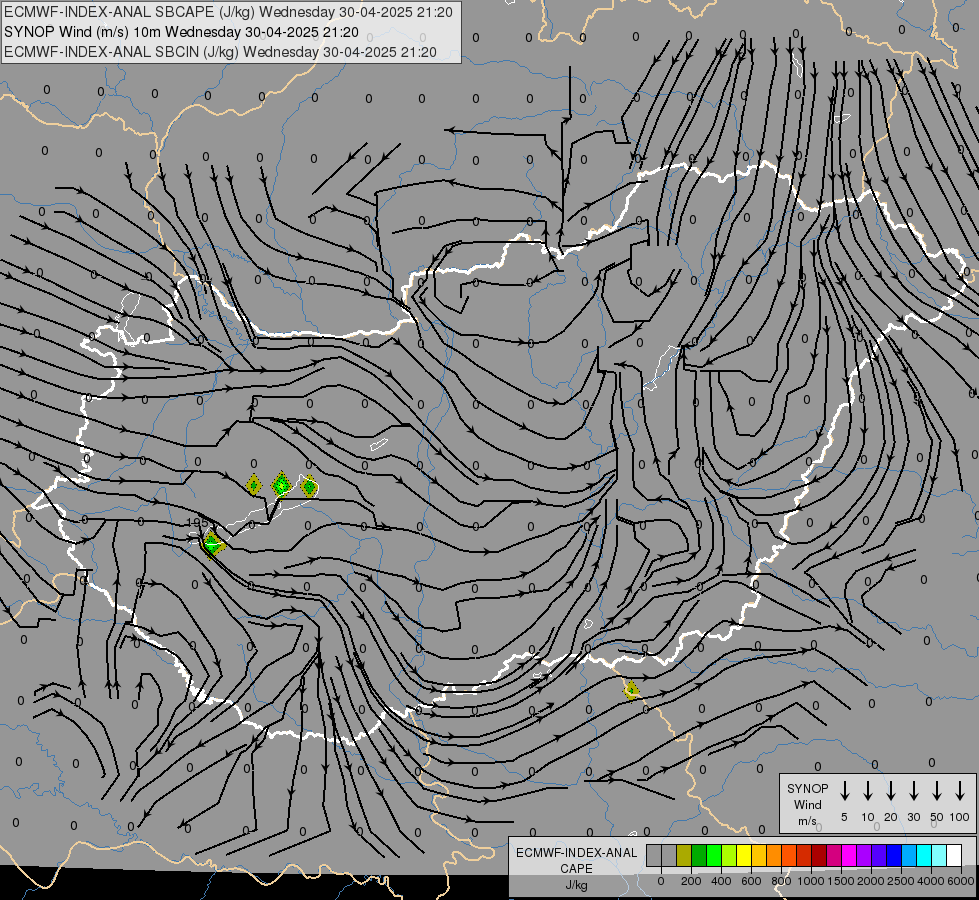Click the 'CAPE' word in the color legend
The image size is (979, 900).
(576, 869)
